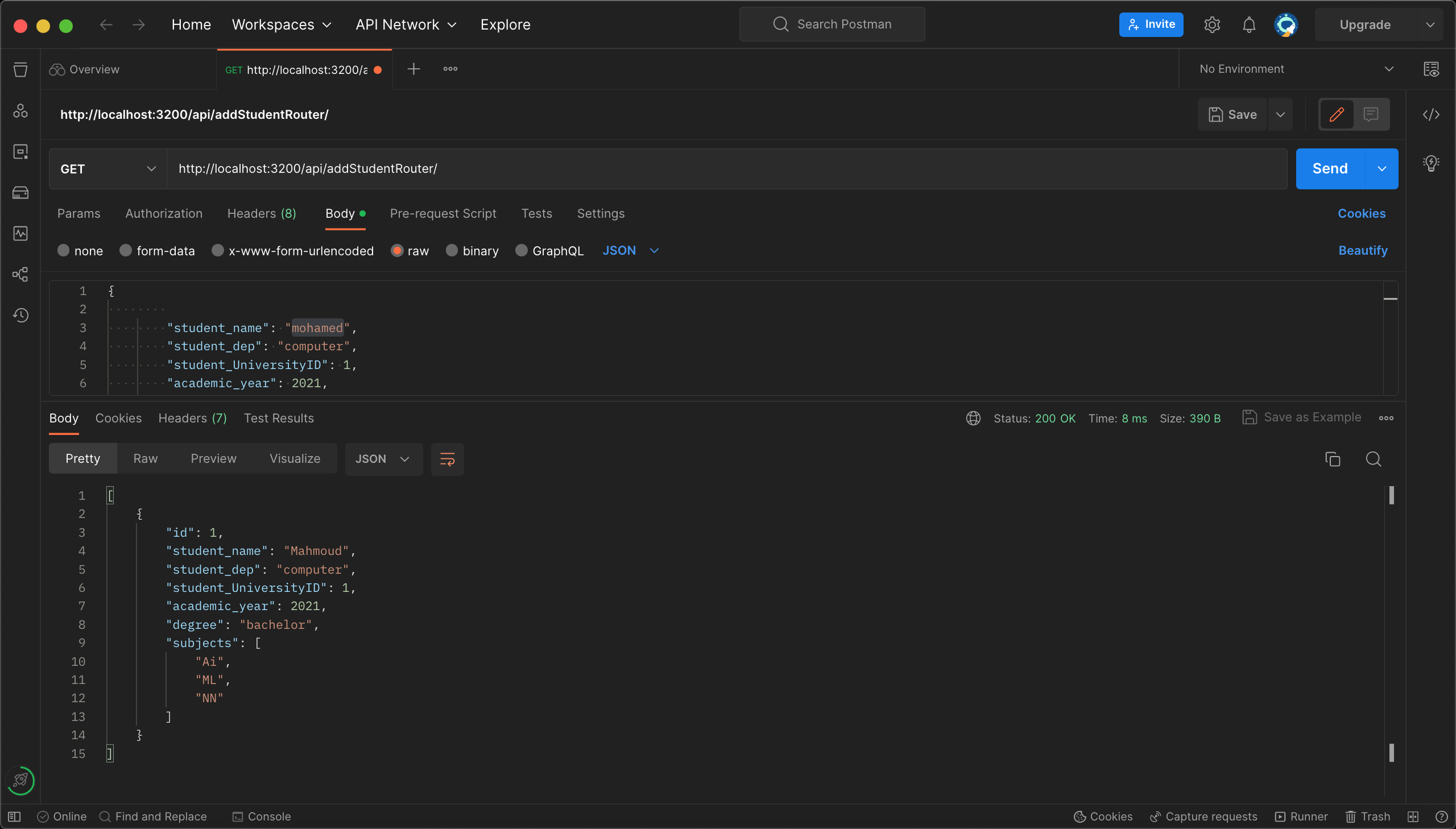Open the GET method dropdown
The width and height of the screenshot is (1456, 829).
point(107,169)
